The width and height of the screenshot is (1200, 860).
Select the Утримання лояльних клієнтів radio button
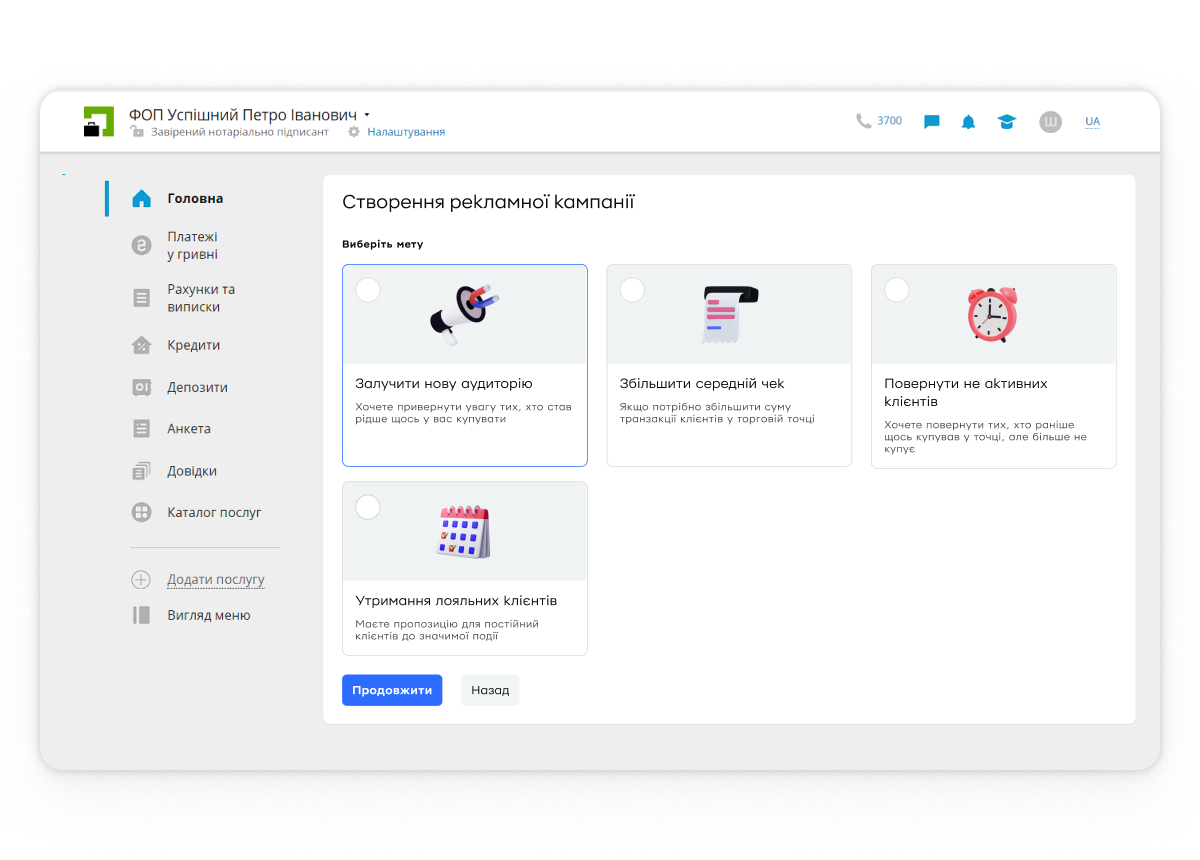click(368, 507)
